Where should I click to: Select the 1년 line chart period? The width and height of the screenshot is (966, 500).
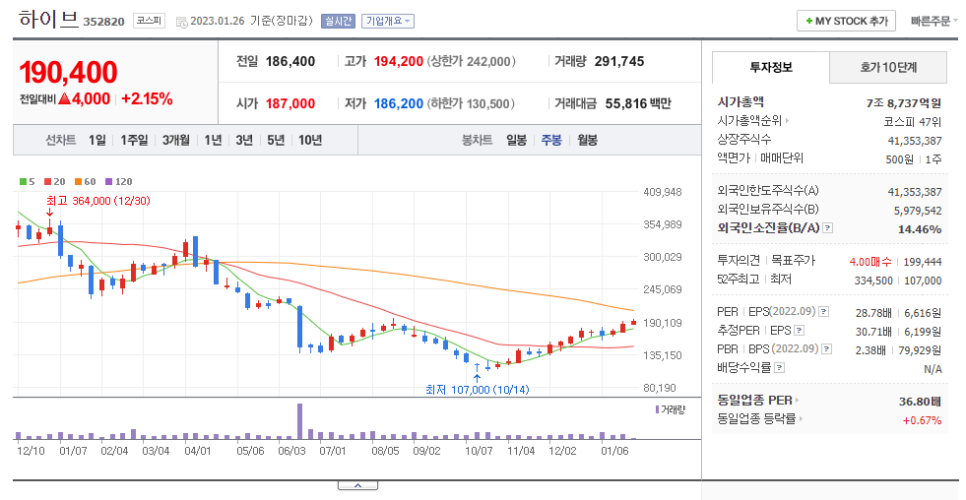point(213,140)
